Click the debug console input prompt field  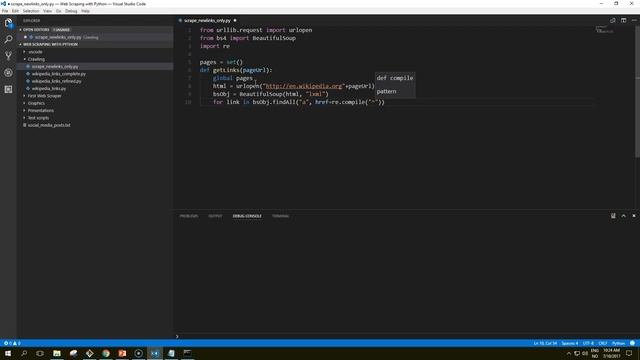406,336
